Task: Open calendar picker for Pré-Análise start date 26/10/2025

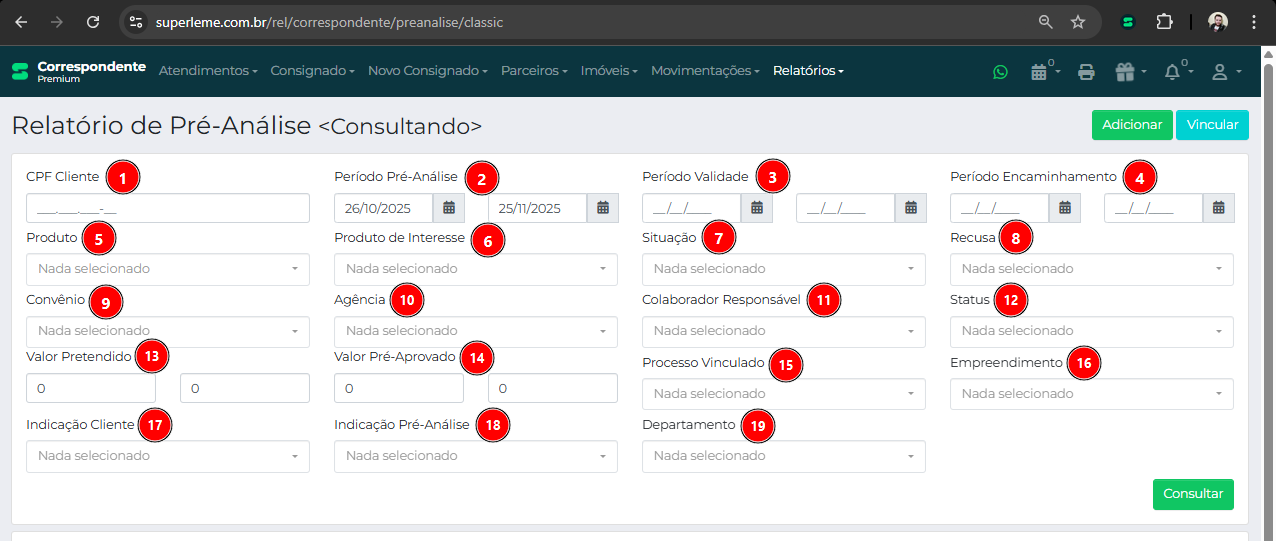Action: 449,208
